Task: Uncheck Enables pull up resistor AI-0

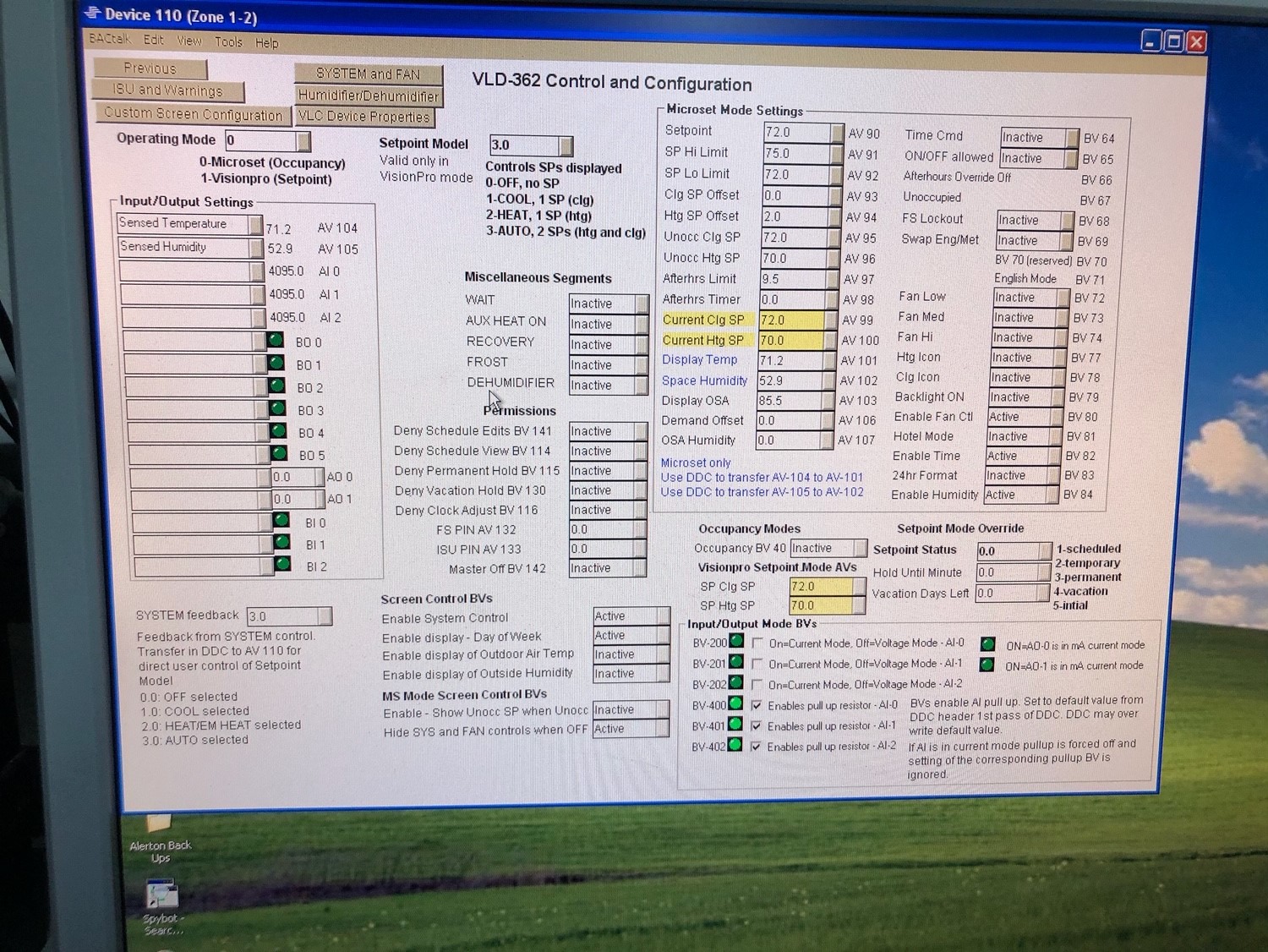Action: [756, 705]
